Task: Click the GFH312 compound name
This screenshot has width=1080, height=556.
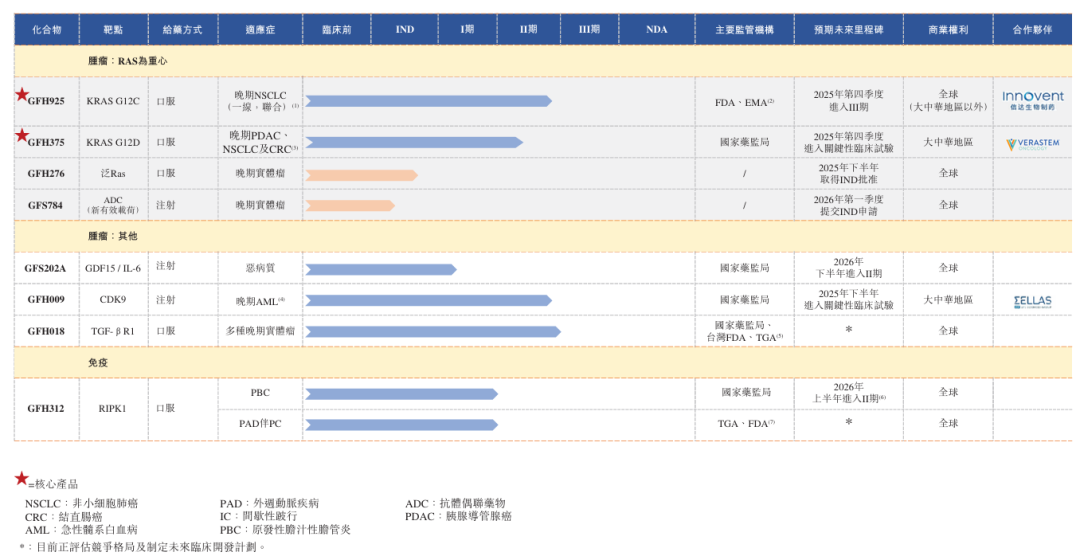Action: pos(46,408)
